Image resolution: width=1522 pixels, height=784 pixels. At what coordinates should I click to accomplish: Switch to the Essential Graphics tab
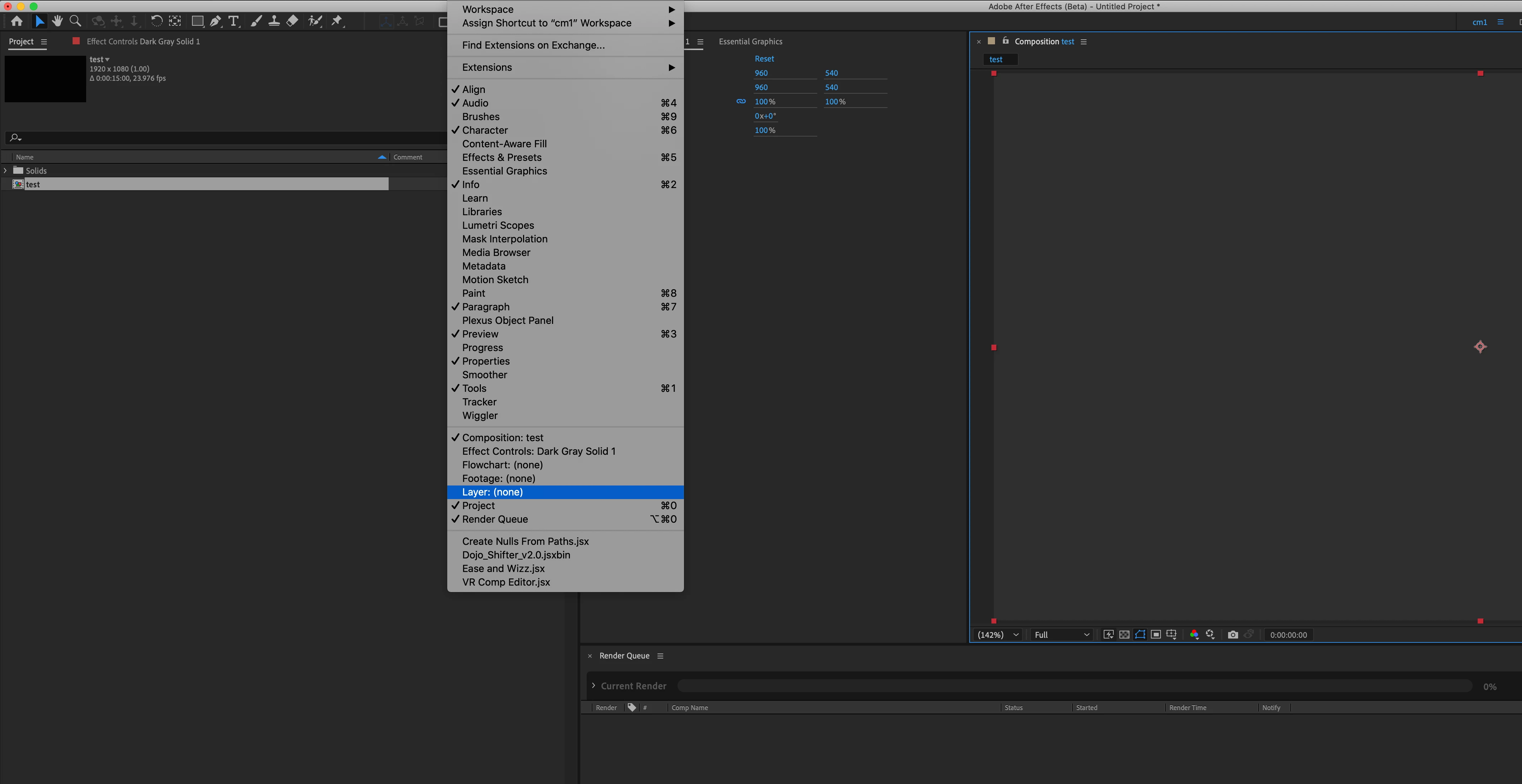(x=750, y=41)
